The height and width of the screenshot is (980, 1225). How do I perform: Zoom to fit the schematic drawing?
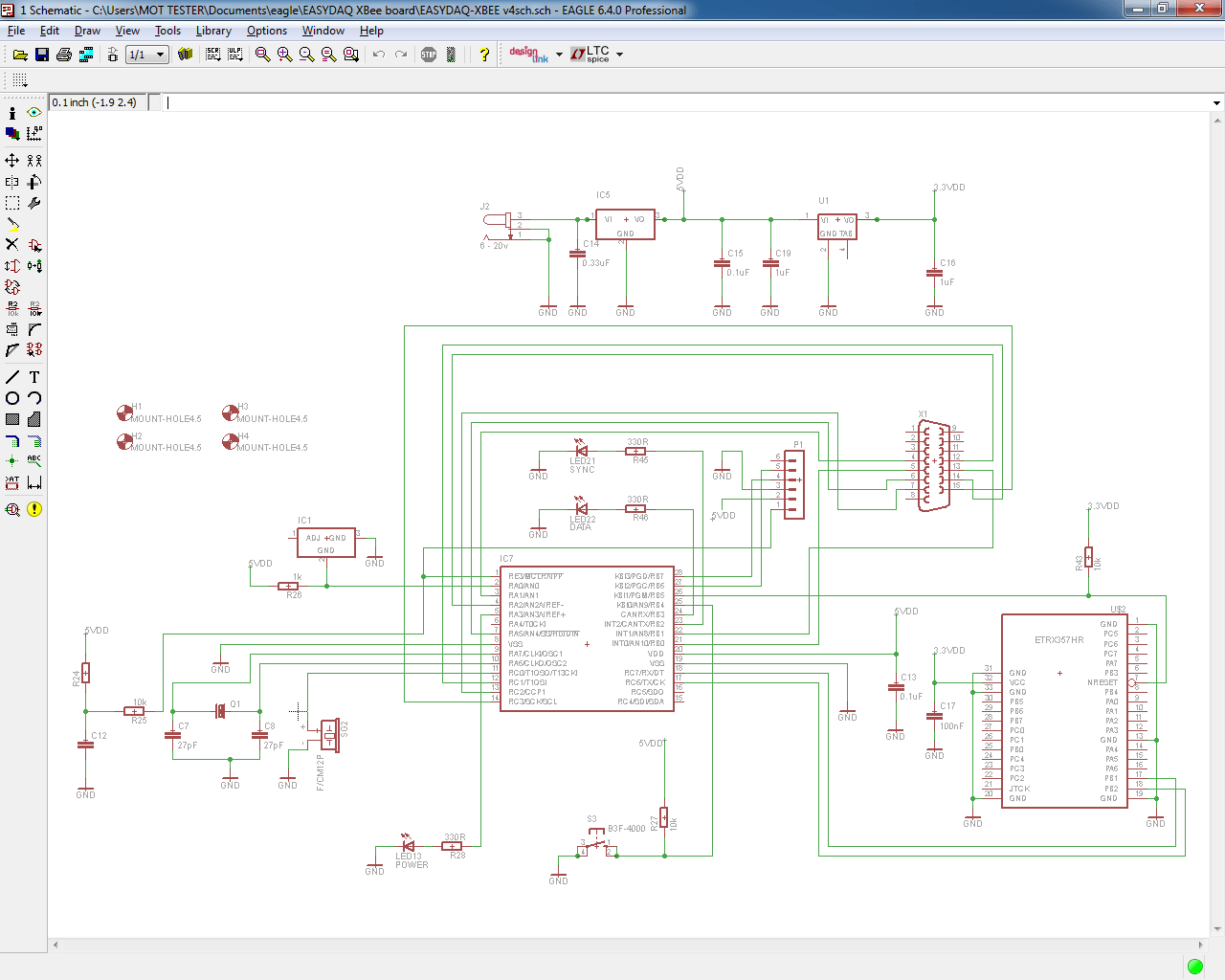coord(261,55)
